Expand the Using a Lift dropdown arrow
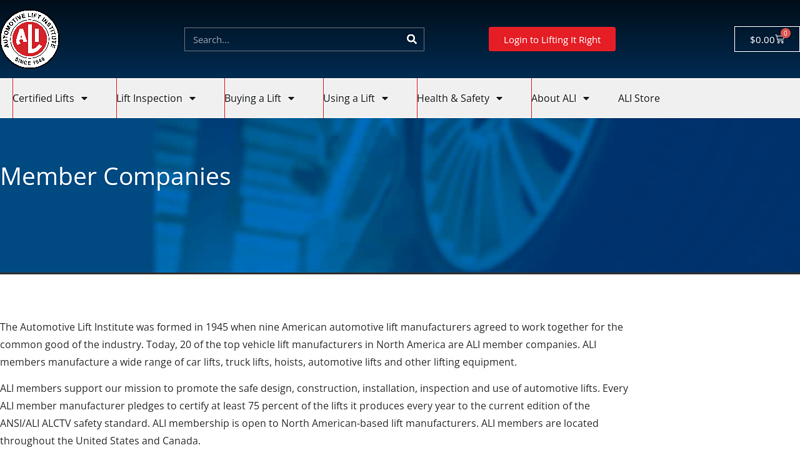This screenshot has width=800, height=450. pyautogui.click(x=385, y=98)
